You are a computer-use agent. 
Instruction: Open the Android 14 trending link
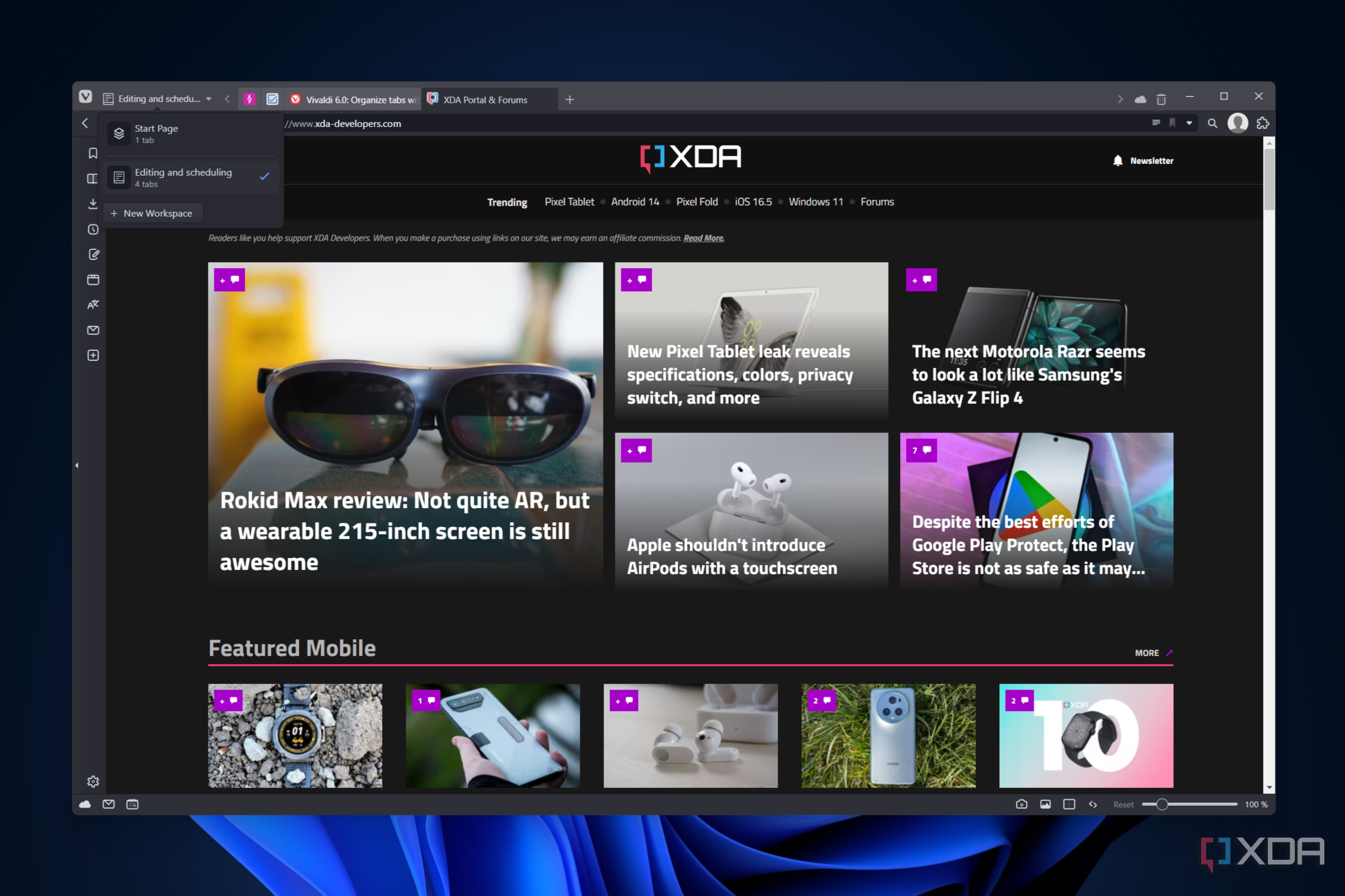635,202
